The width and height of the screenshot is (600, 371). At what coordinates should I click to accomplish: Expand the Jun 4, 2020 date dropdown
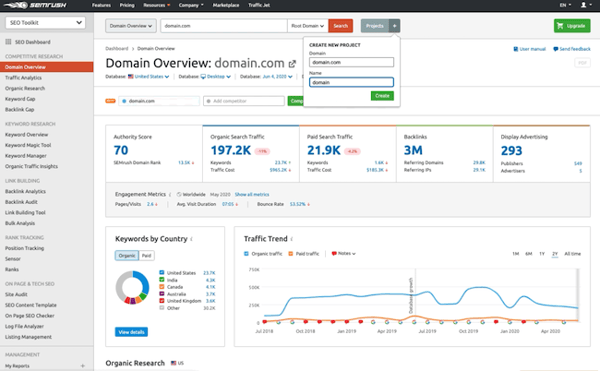277,76
